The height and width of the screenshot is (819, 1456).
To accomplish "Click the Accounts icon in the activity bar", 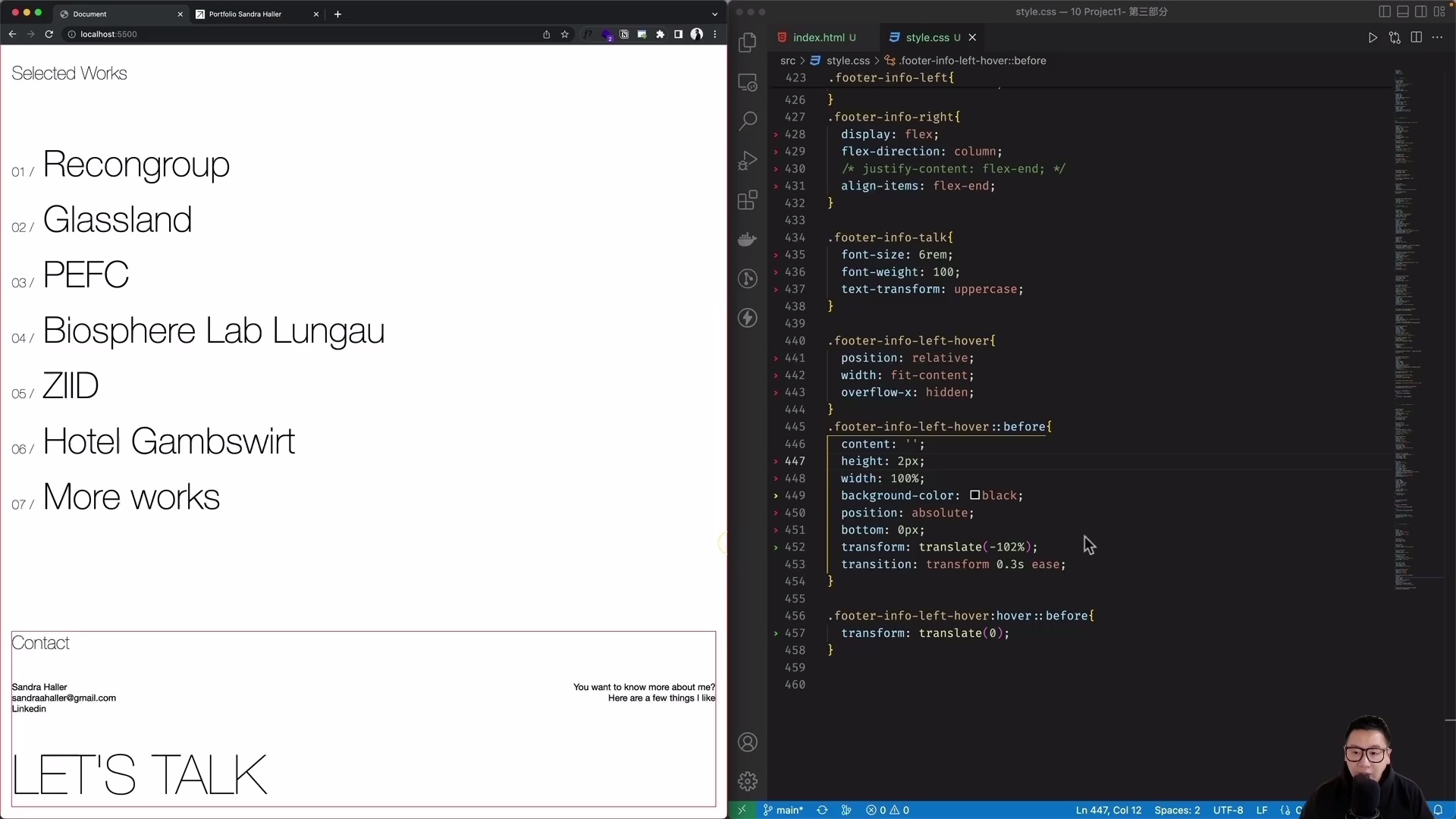I will [748, 742].
